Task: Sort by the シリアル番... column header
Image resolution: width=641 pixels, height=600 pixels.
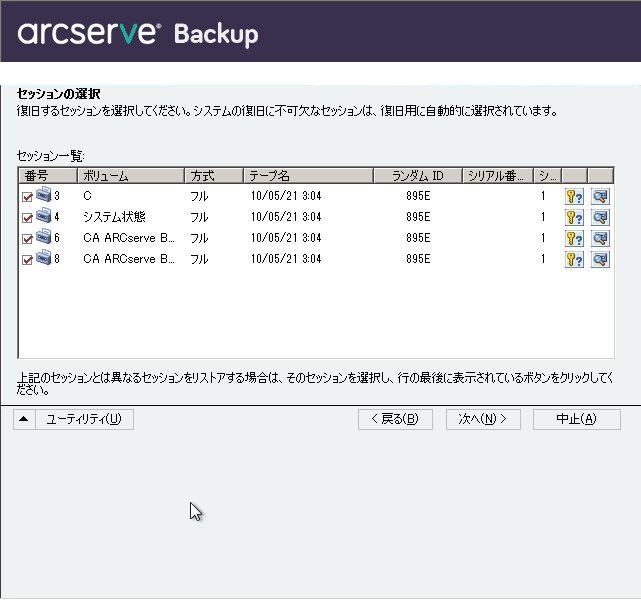Action: pyautogui.click(x=498, y=176)
